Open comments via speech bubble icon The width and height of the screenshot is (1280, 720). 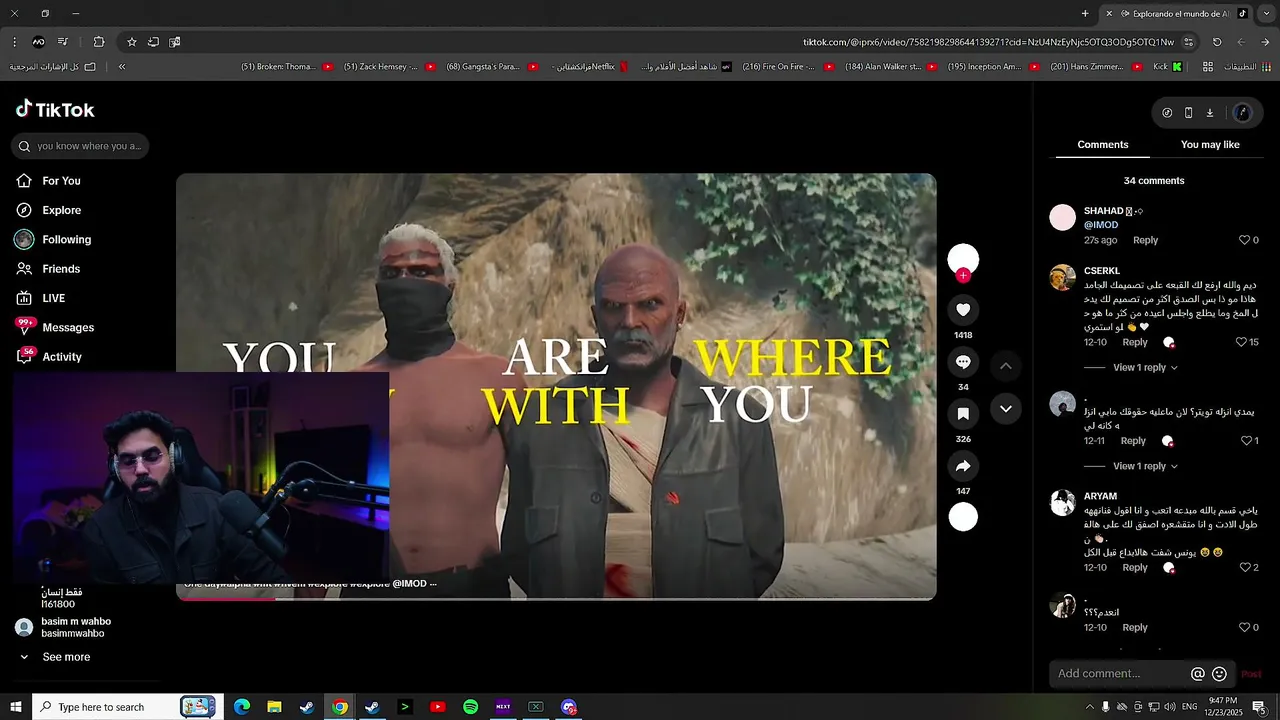(963, 362)
